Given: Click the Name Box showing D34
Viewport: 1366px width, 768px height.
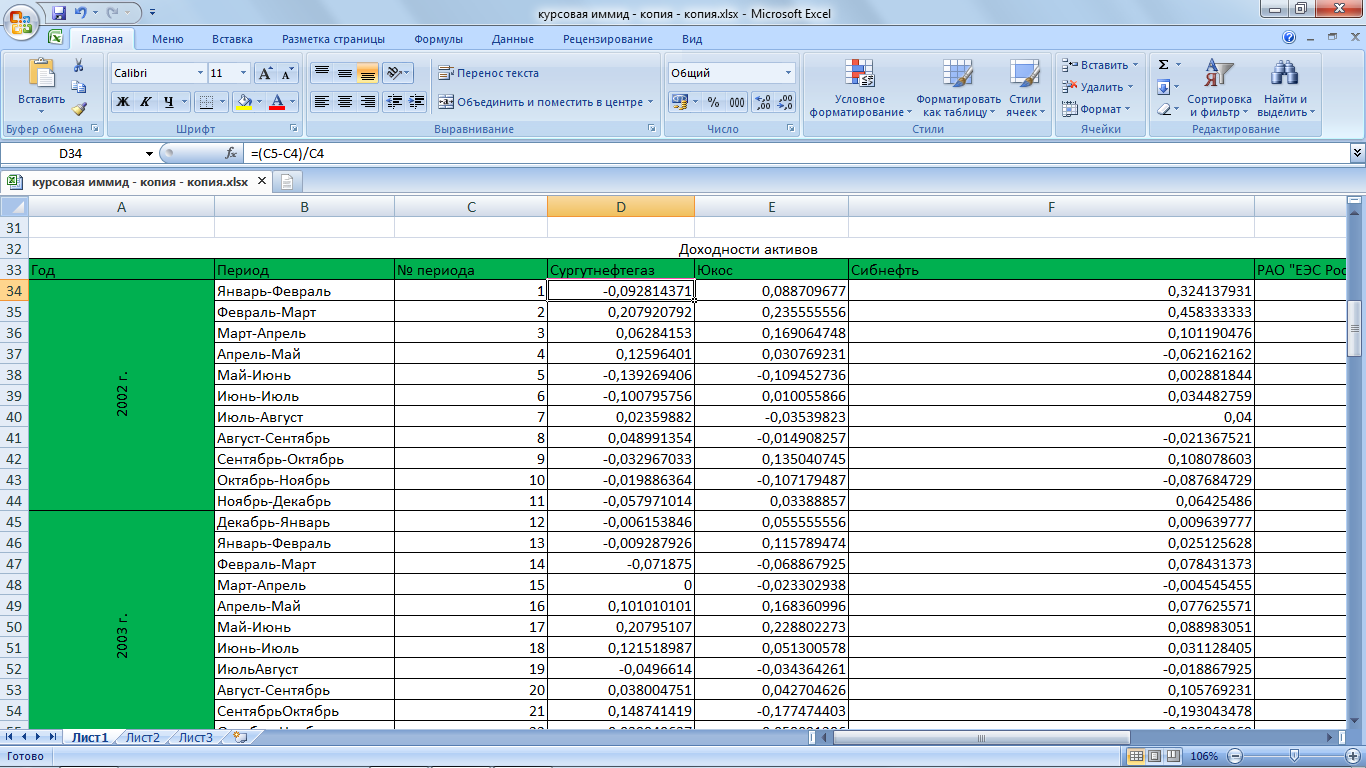Looking at the screenshot, I should [72, 153].
